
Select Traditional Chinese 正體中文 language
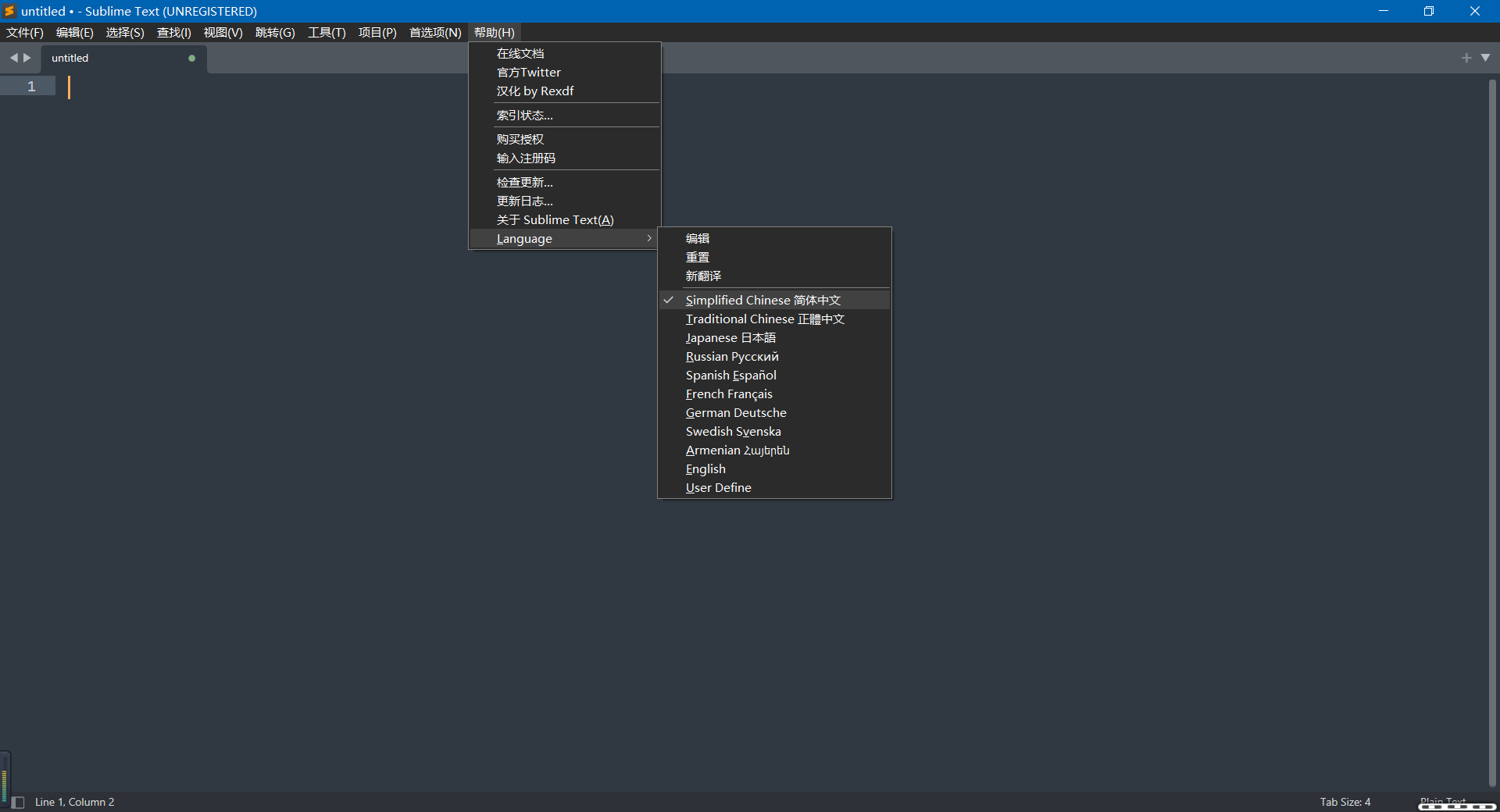pyautogui.click(x=774, y=319)
